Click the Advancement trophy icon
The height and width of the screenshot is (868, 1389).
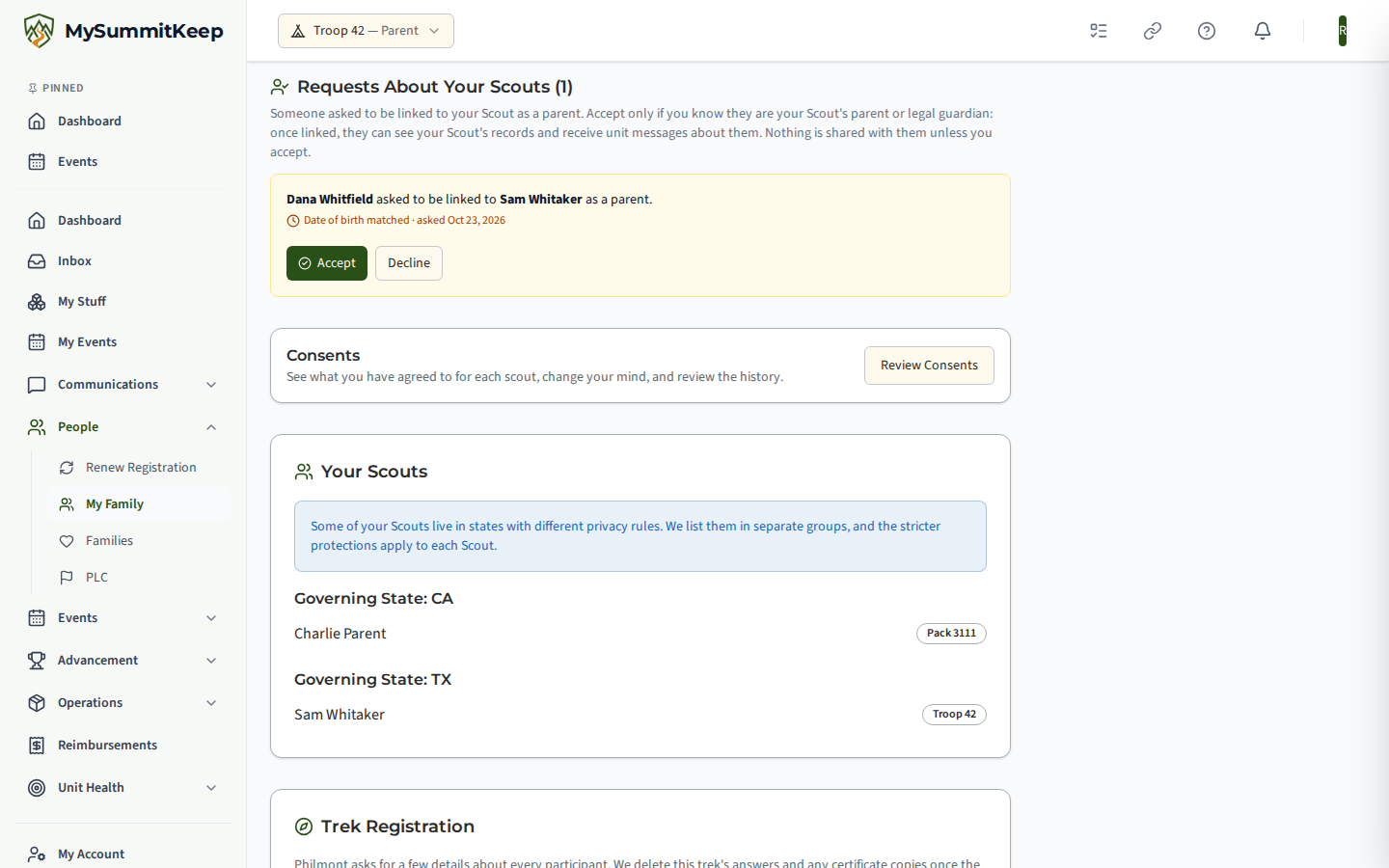point(37,661)
